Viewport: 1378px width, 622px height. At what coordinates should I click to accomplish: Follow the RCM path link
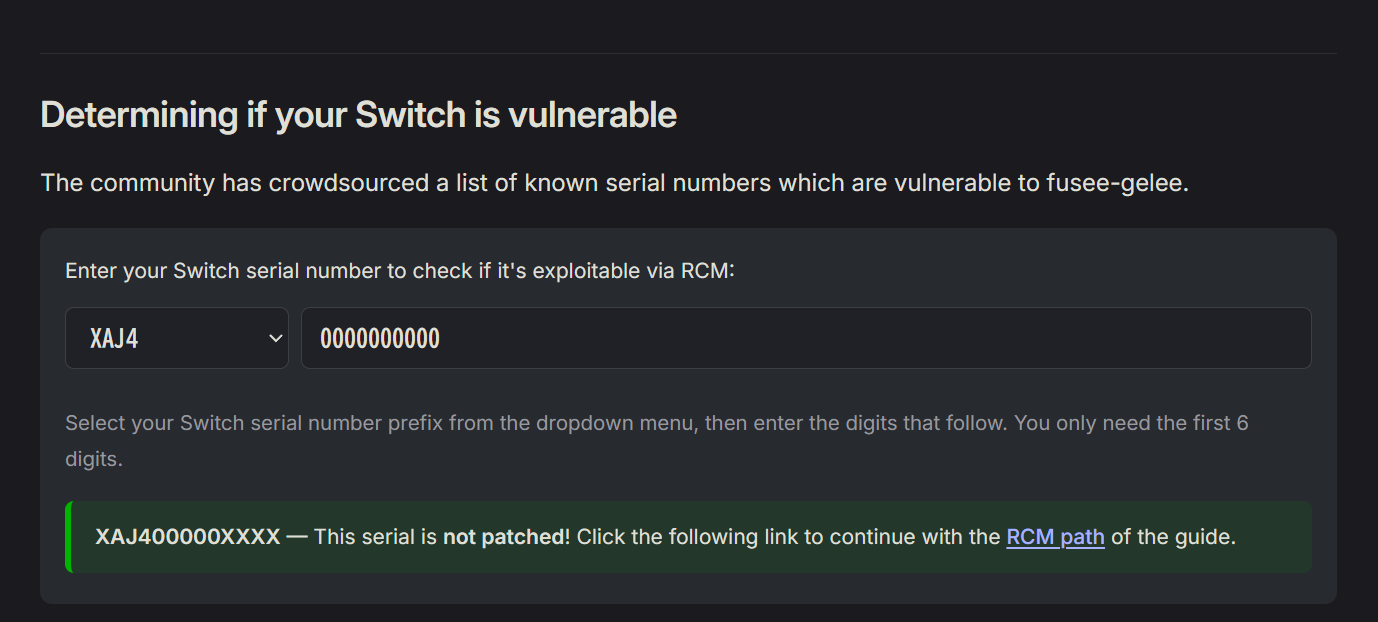tap(1055, 537)
